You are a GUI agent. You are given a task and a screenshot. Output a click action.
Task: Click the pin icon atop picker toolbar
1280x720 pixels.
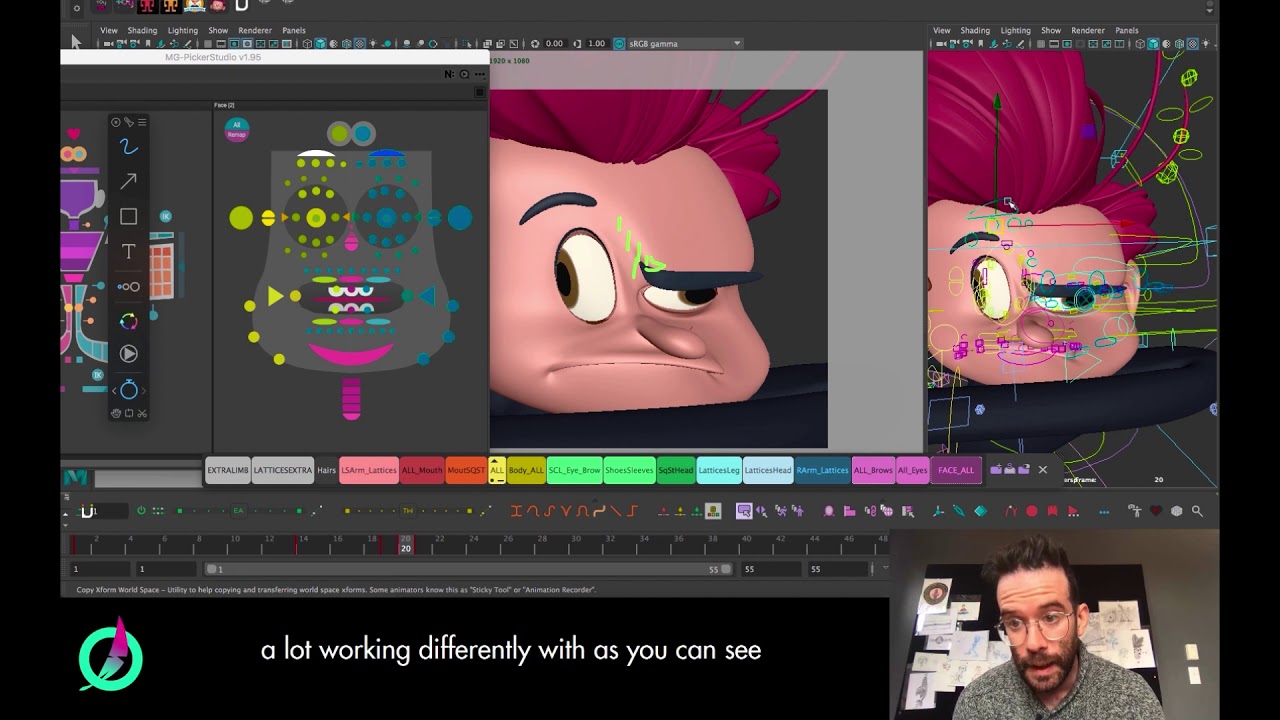[x=128, y=122]
